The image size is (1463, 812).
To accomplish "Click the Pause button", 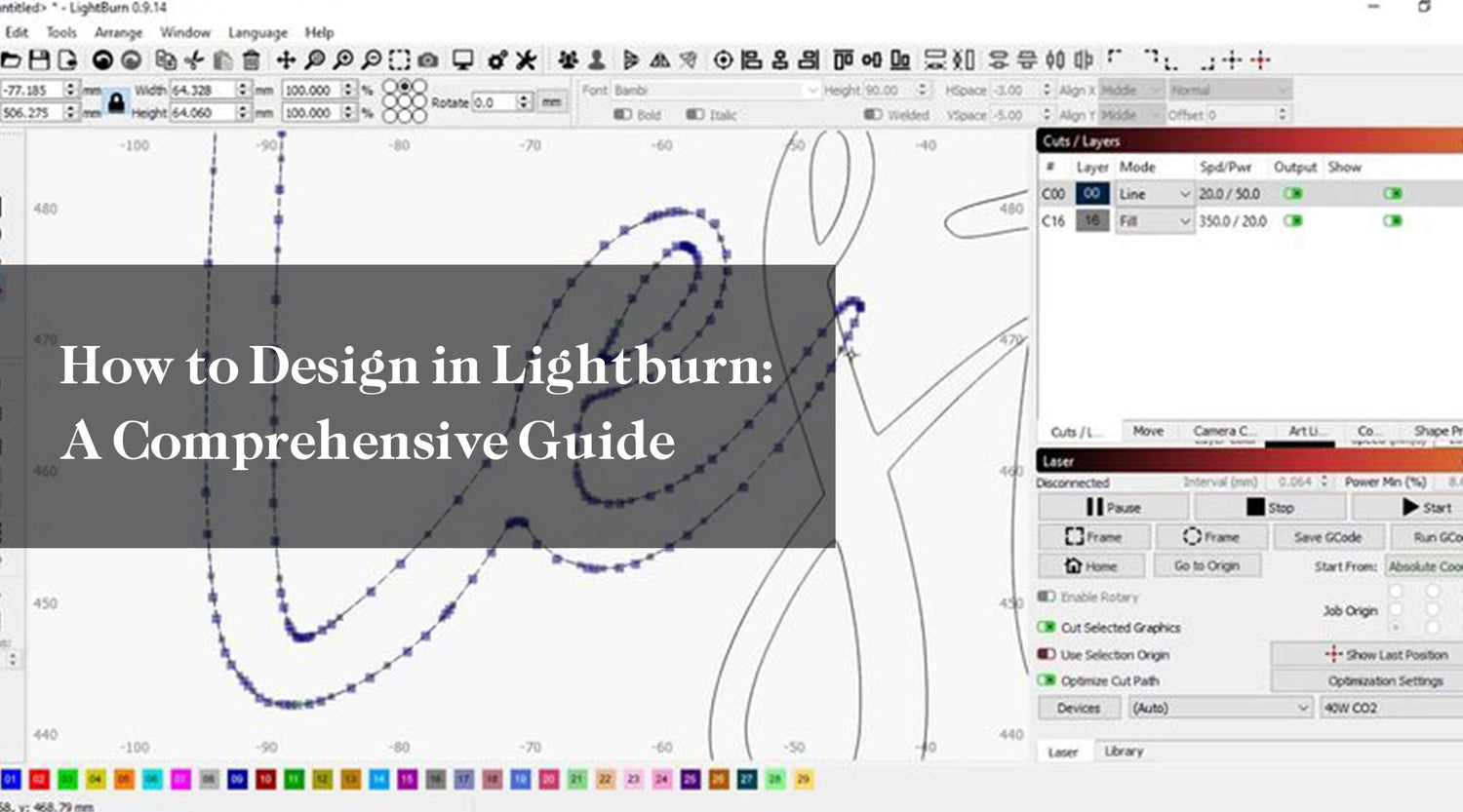I will 1114,508.
